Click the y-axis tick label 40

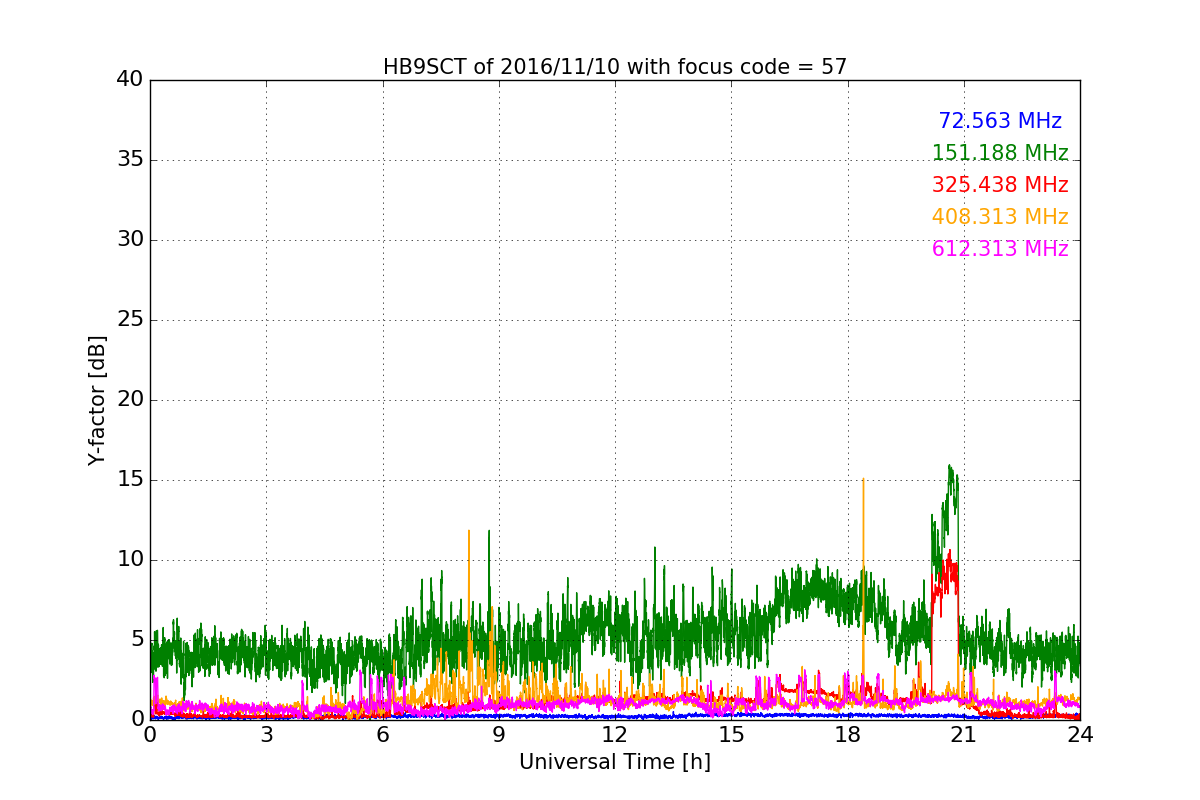(x=130, y=80)
